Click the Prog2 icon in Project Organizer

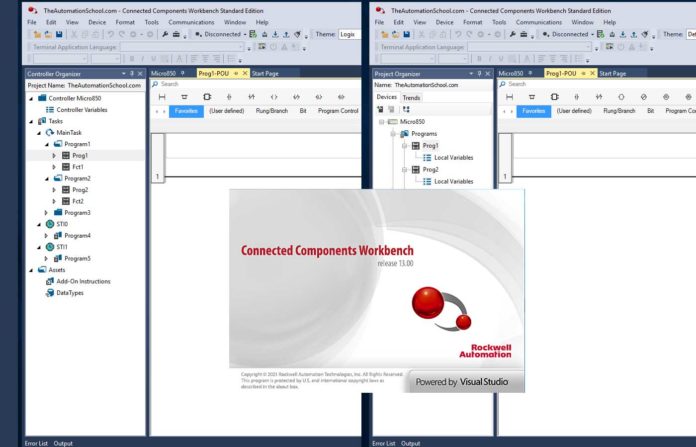tap(415, 170)
